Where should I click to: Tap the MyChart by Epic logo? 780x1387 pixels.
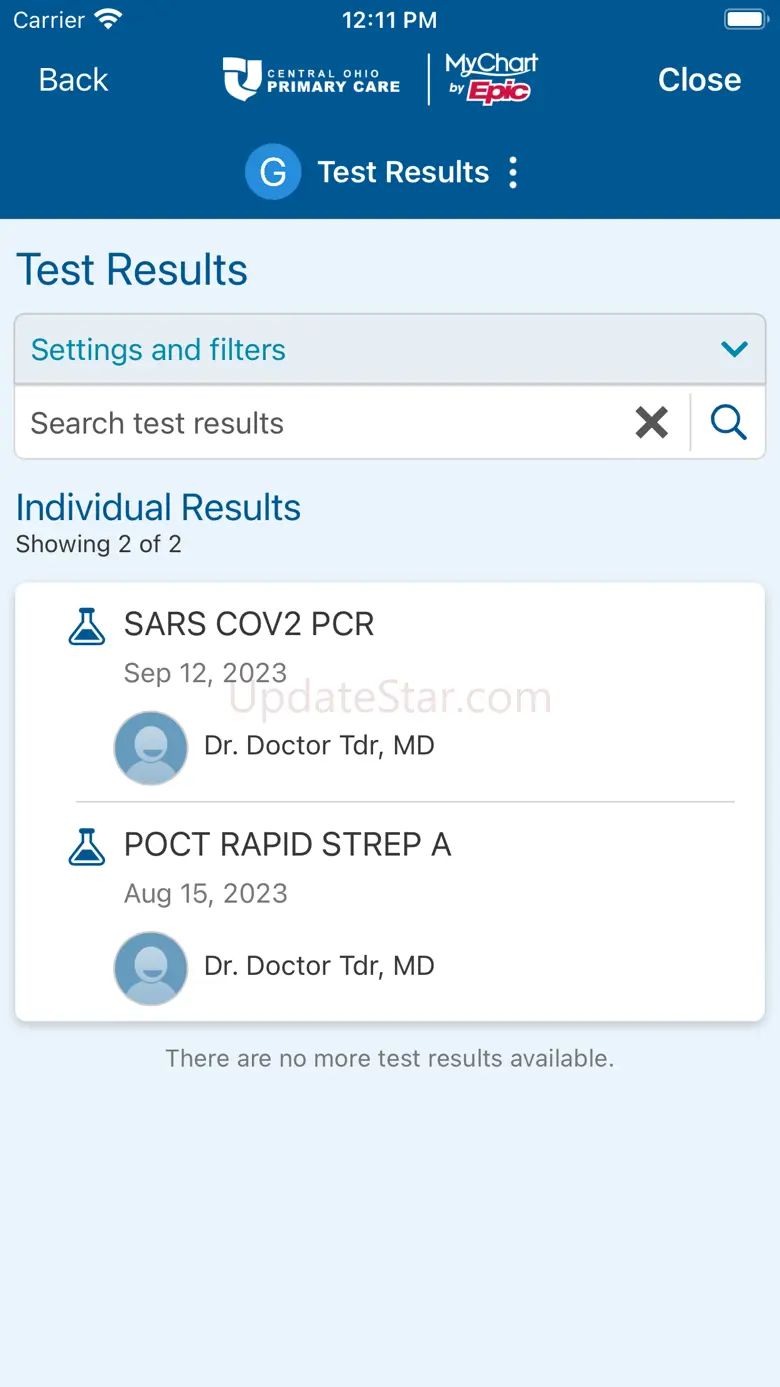[491, 78]
